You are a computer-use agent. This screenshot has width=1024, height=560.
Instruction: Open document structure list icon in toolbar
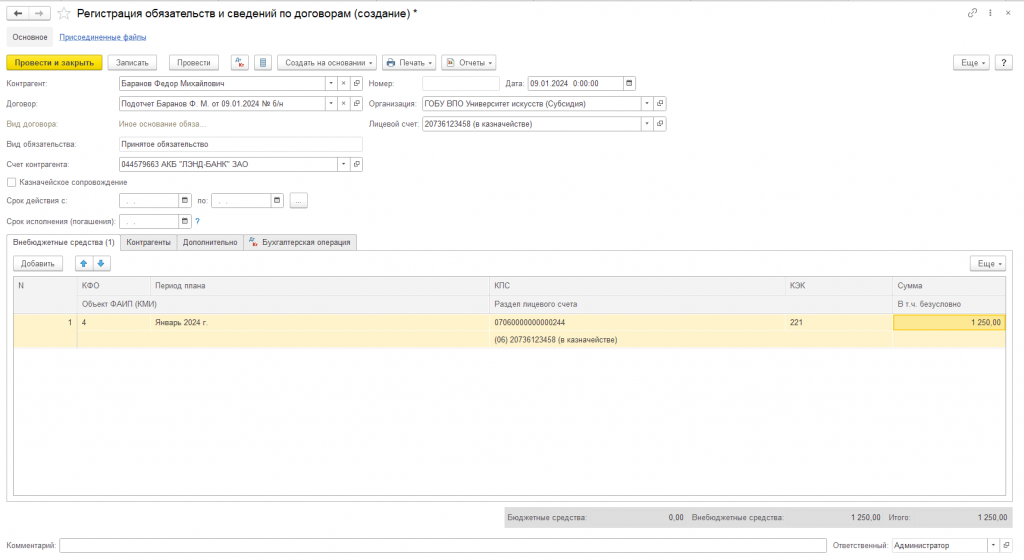(263, 63)
